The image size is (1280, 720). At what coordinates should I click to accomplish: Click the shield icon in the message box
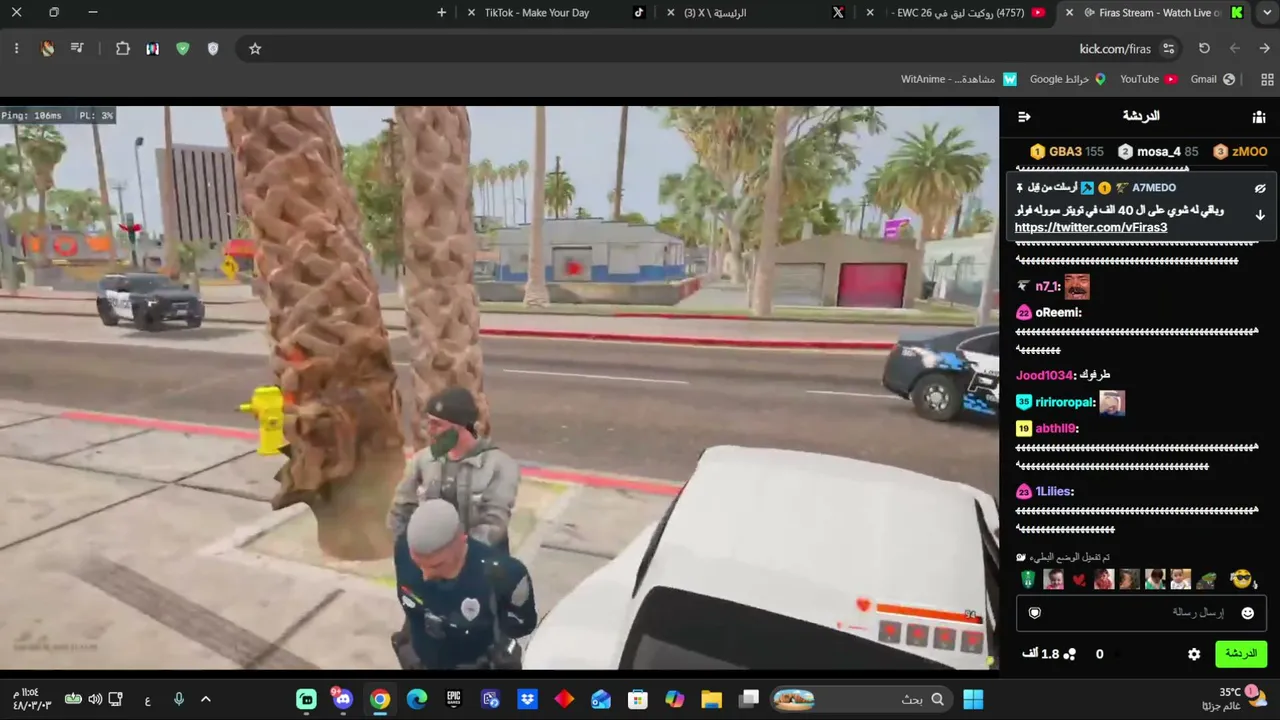[1035, 613]
